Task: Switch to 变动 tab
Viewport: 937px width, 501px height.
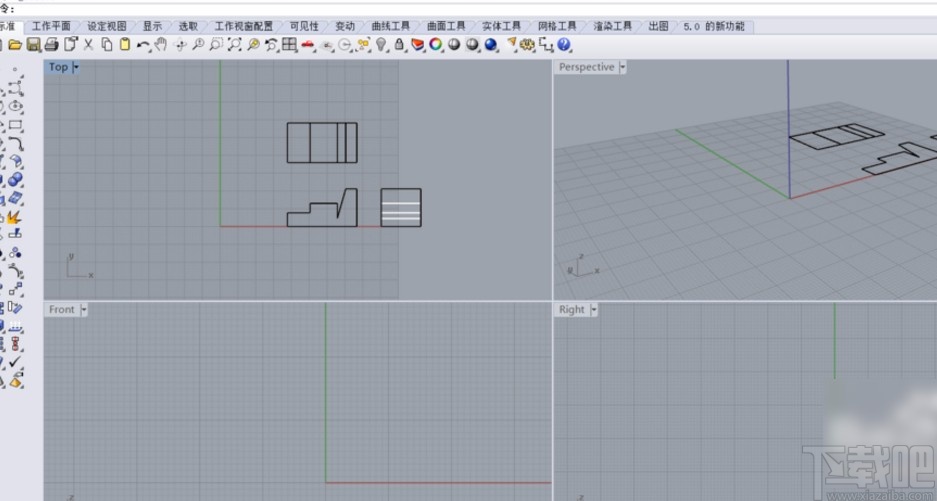Action: pyautogui.click(x=345, y=26)
